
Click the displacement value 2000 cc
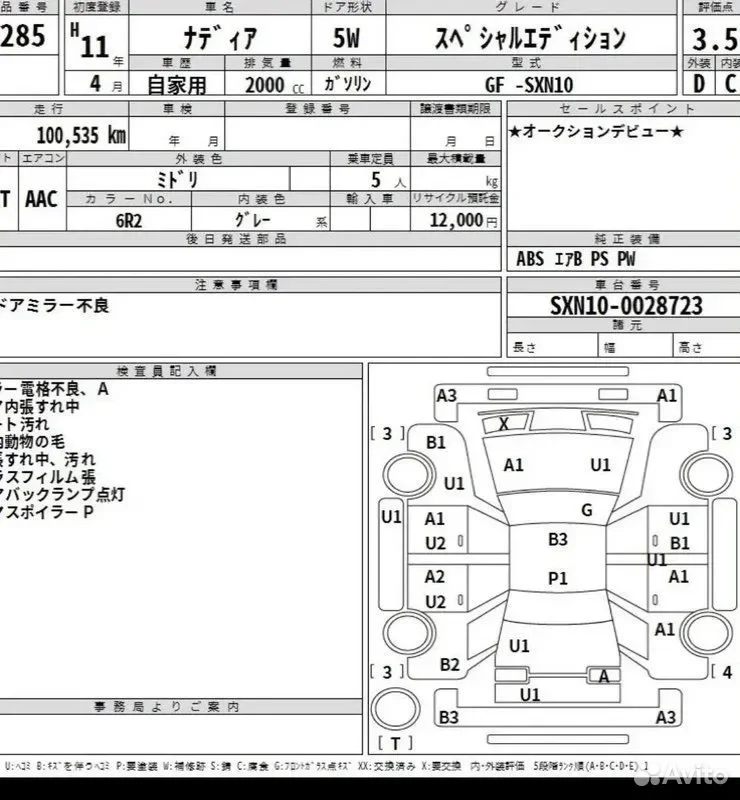tap(275, 85)
